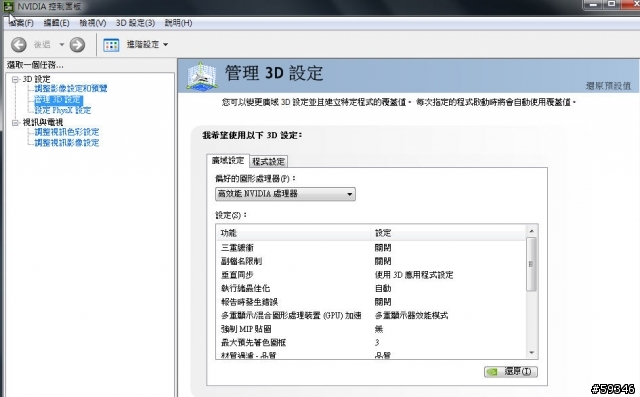Select 設定 PhysX 設定 in the tree
Image resolution: width=640 pixels, height=397 pixels.
[x=62, y=110]
